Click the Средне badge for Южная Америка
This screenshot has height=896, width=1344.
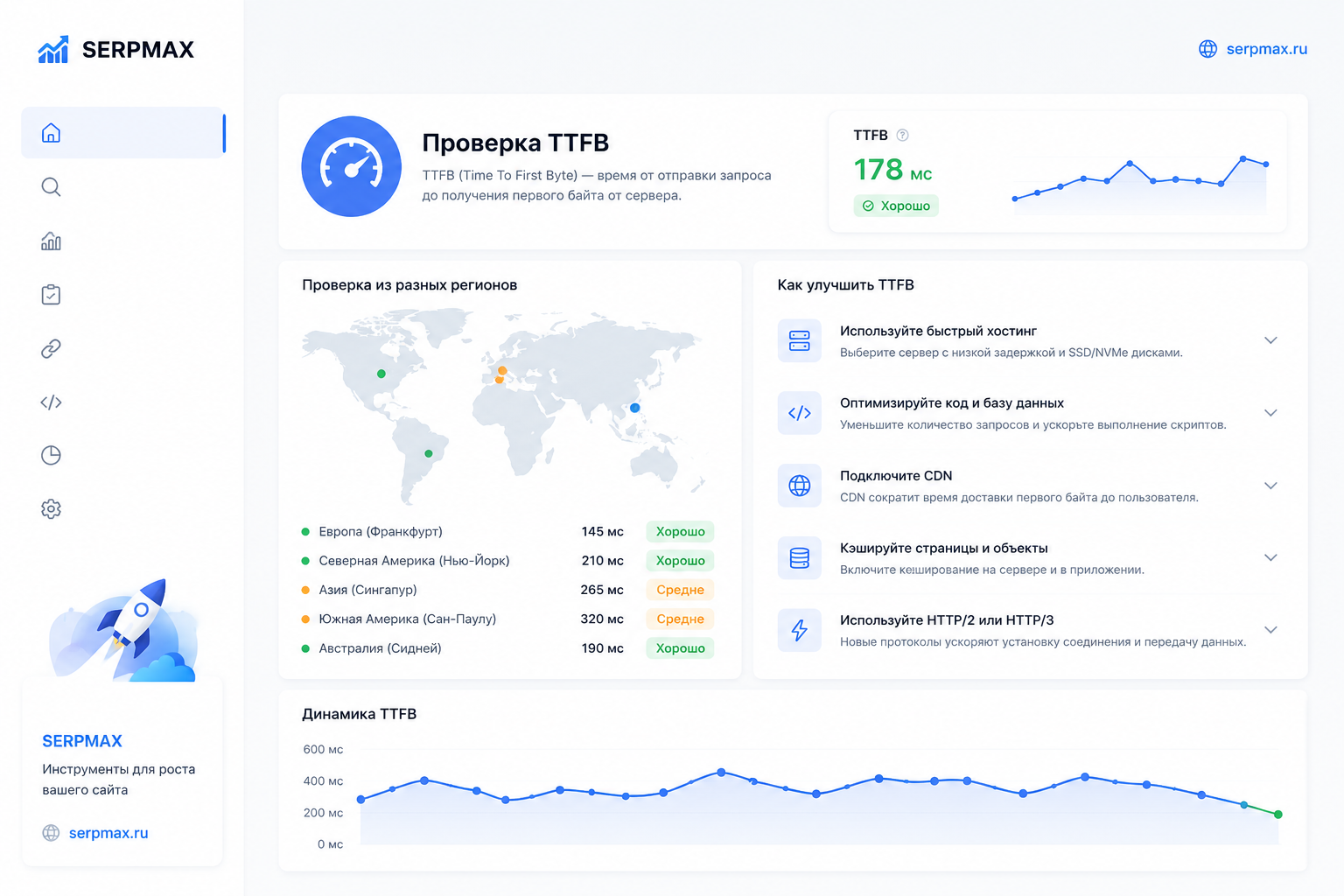681,619
